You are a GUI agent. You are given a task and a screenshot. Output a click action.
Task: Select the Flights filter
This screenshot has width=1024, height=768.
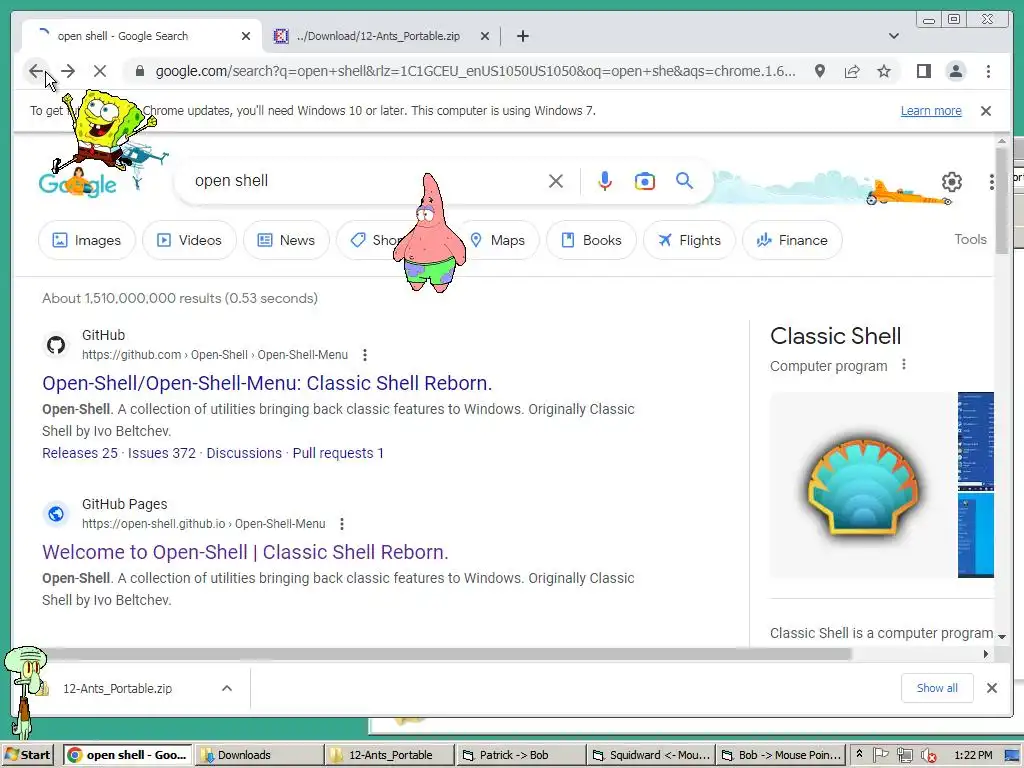(x=690, y=240)
